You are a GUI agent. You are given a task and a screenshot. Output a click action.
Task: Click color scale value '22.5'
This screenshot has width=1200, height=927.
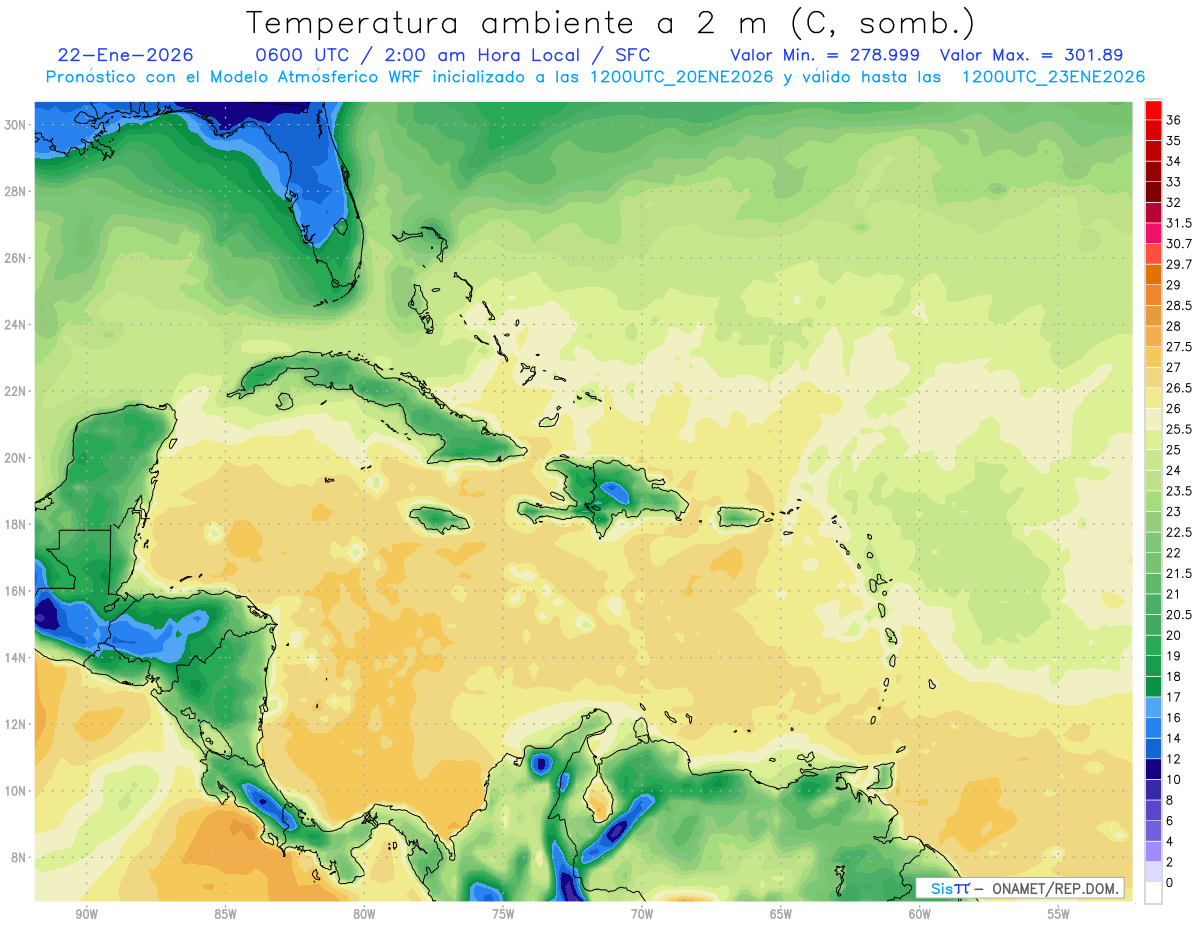point(1179,532)
